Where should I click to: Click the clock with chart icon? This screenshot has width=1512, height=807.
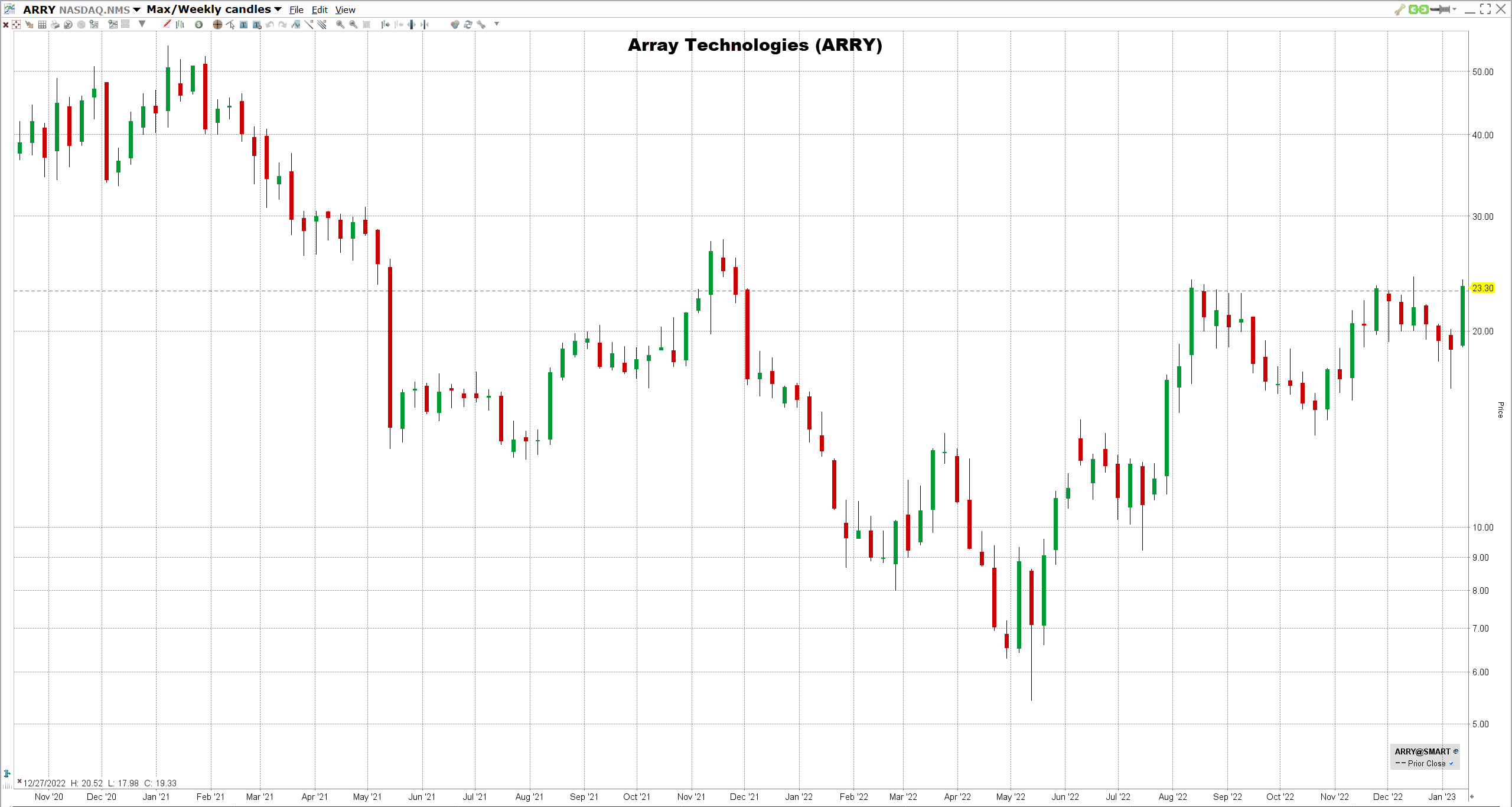68,24
